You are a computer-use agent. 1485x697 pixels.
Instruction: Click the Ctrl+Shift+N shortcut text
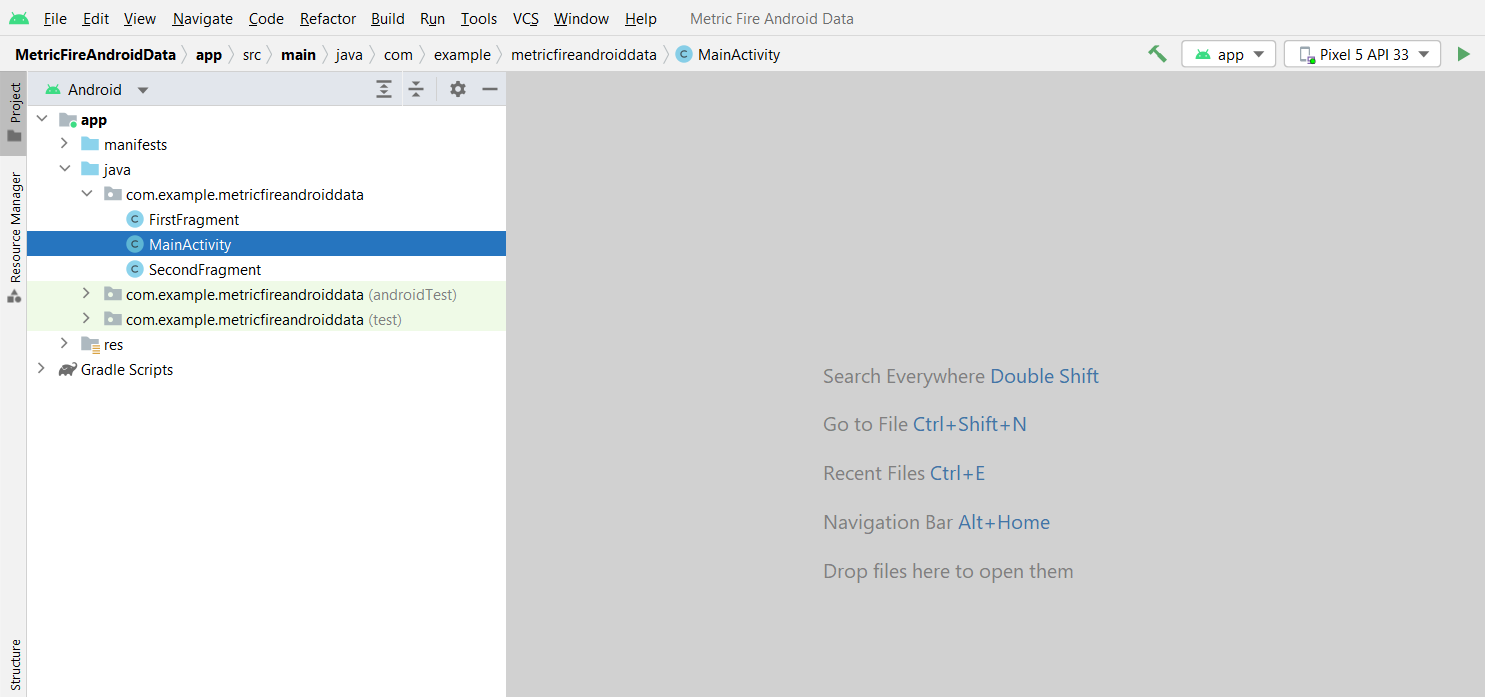pyautogui.click(x=970, y=424)
